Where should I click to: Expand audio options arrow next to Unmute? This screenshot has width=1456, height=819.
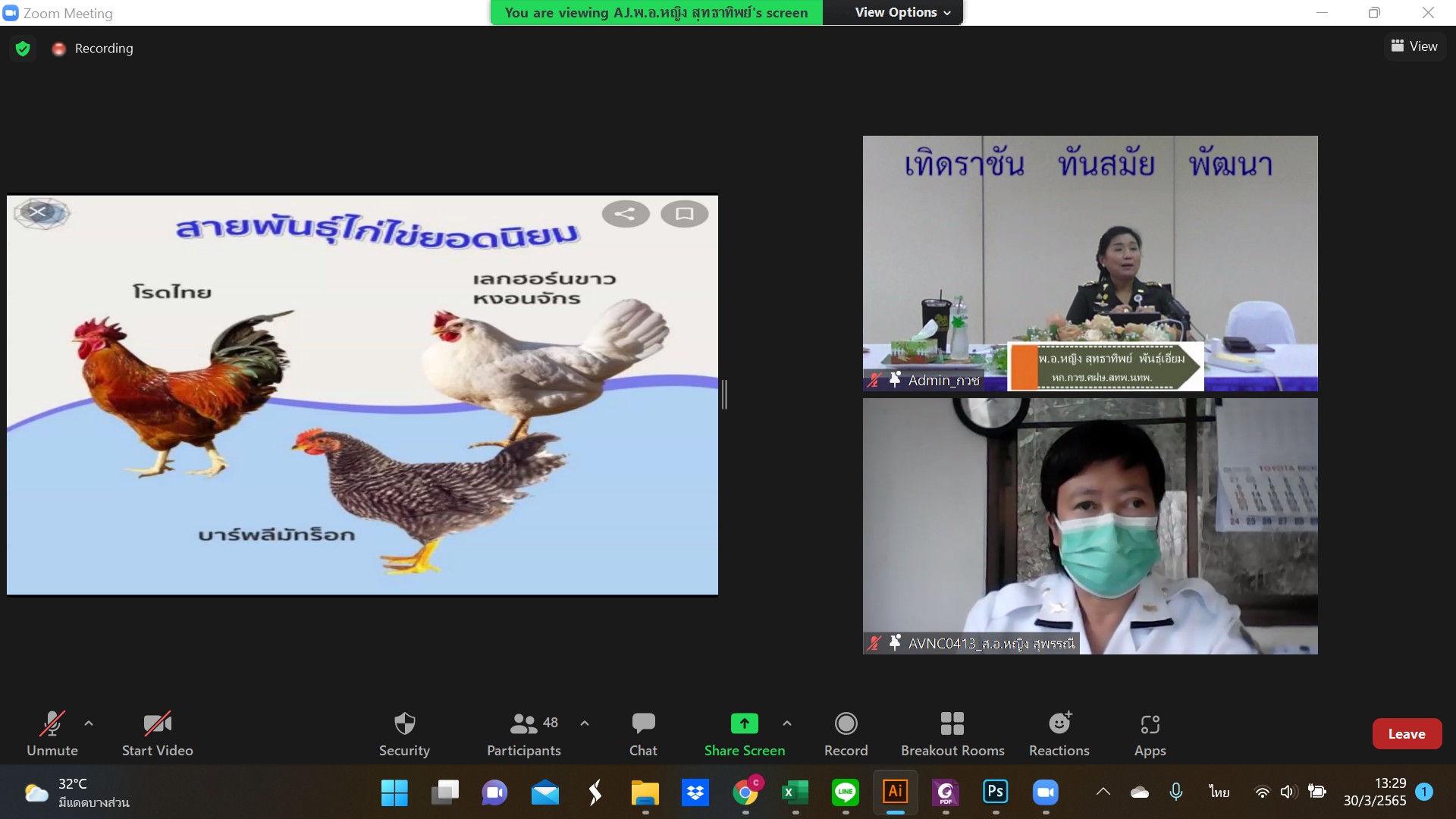89,723
